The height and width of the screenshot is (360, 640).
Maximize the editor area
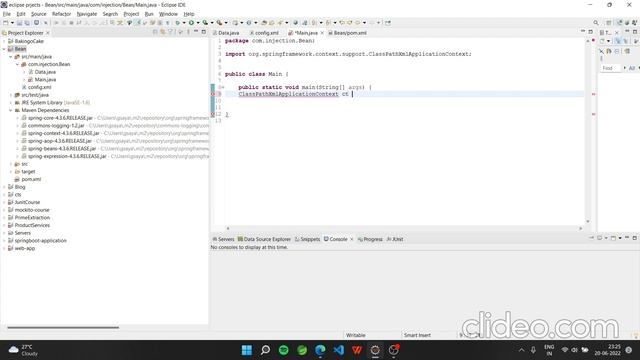pos(590,32)
